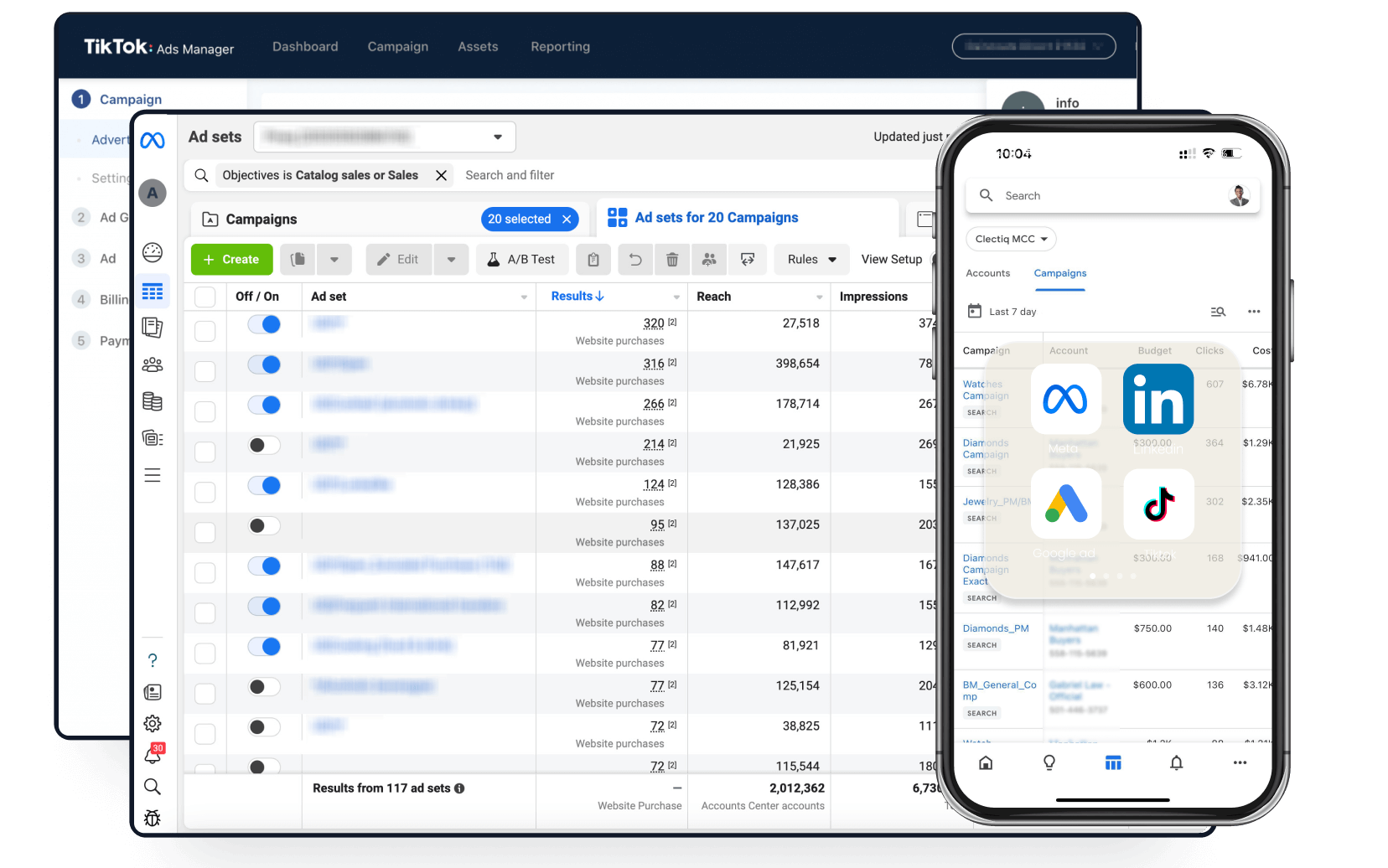The image size is (1388, 868).
Task: Check the select-all checkbox in table header
Action: tap(205, 297)
